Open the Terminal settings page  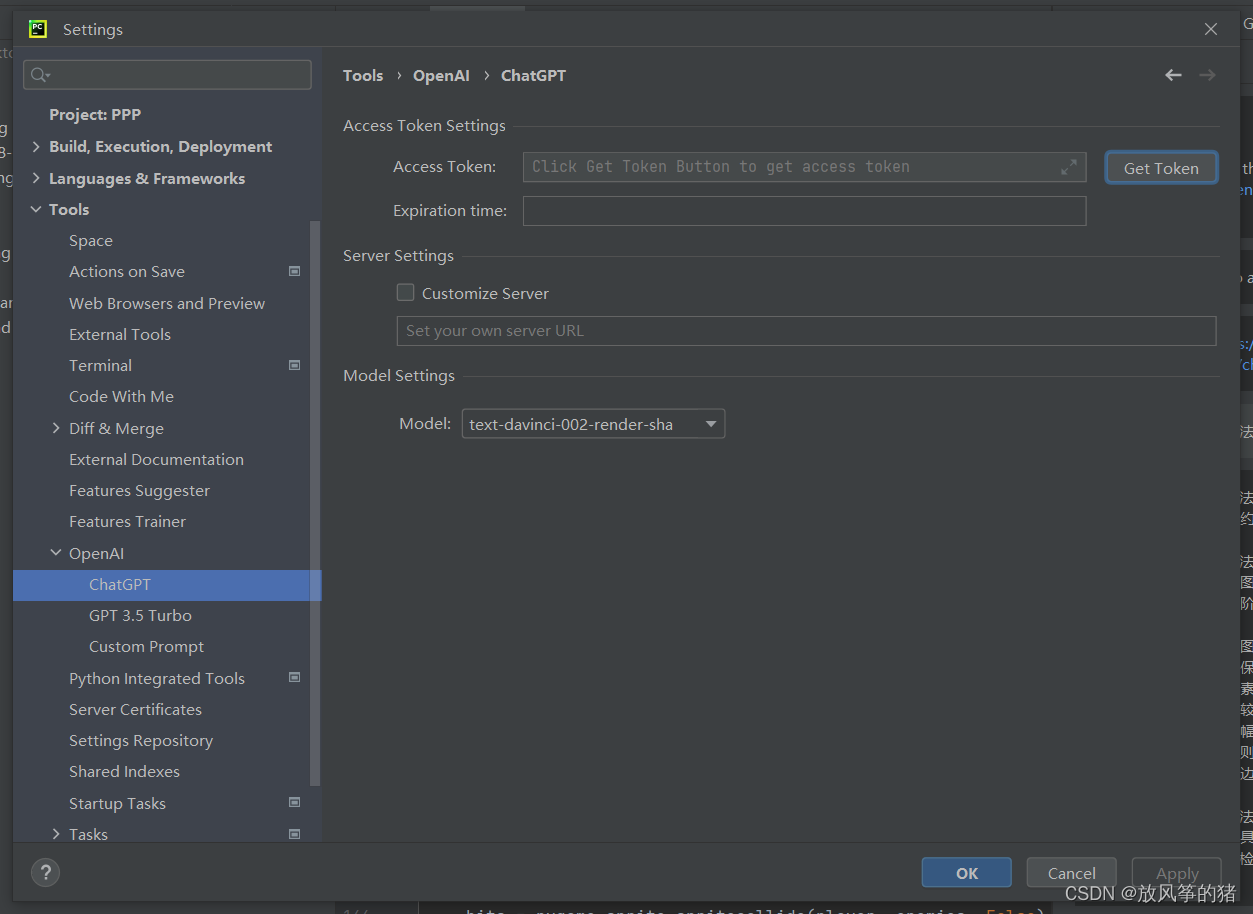pyautogui.click(x=100, y=365)
